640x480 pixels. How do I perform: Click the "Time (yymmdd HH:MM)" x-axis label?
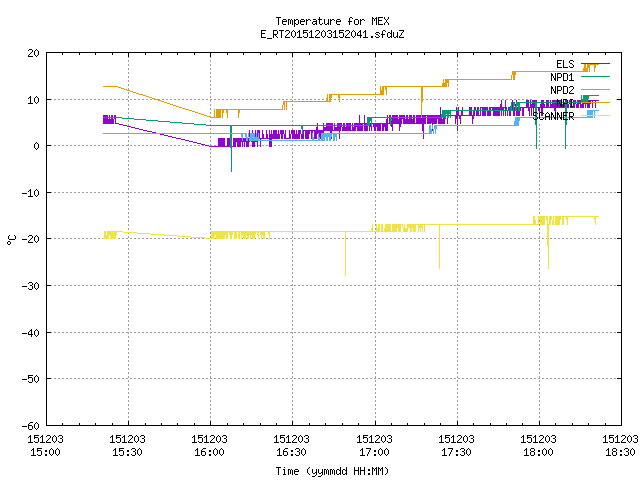point(332,471)
